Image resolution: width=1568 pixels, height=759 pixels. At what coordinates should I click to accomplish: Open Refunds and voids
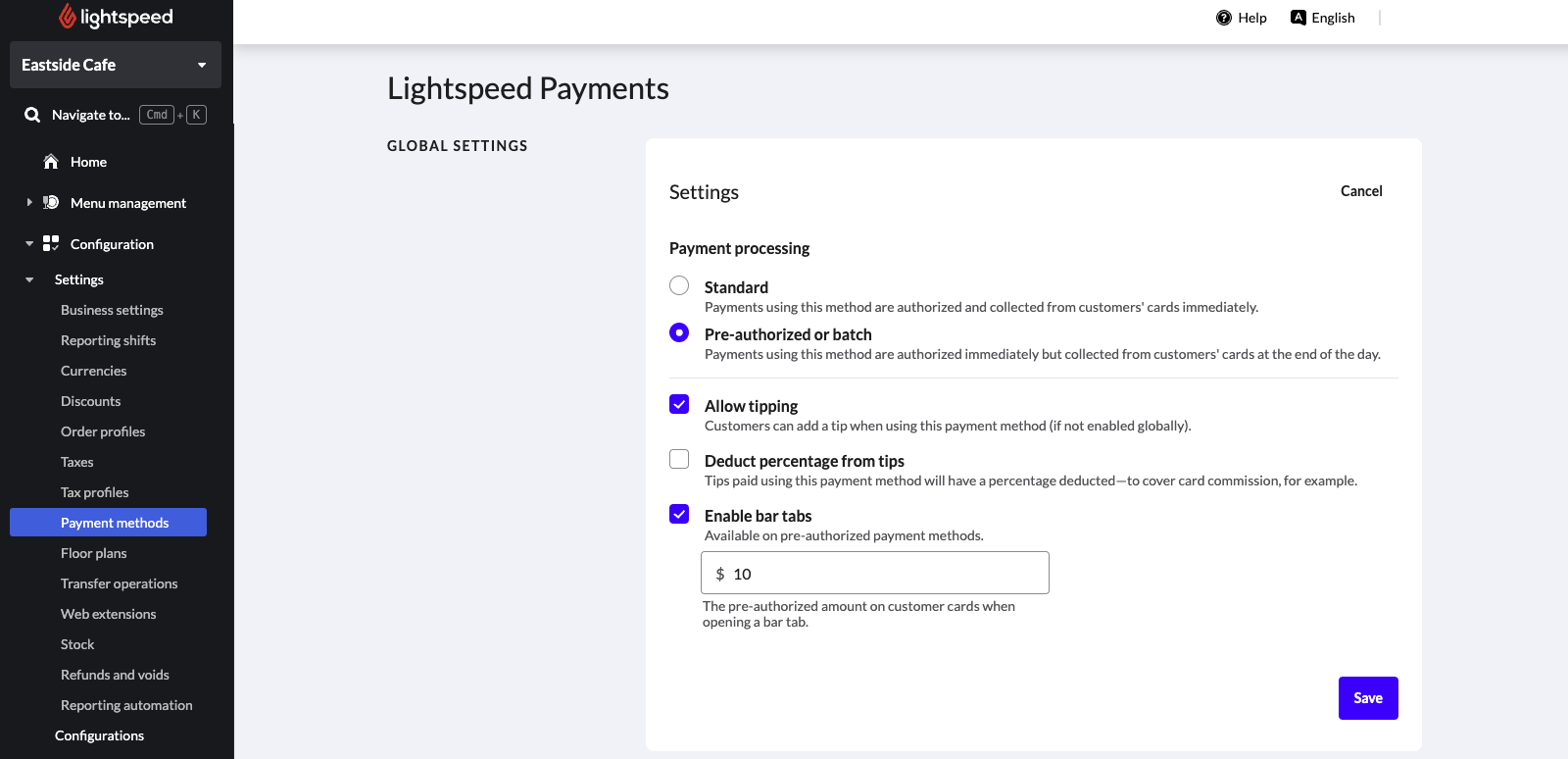point(115,675)
